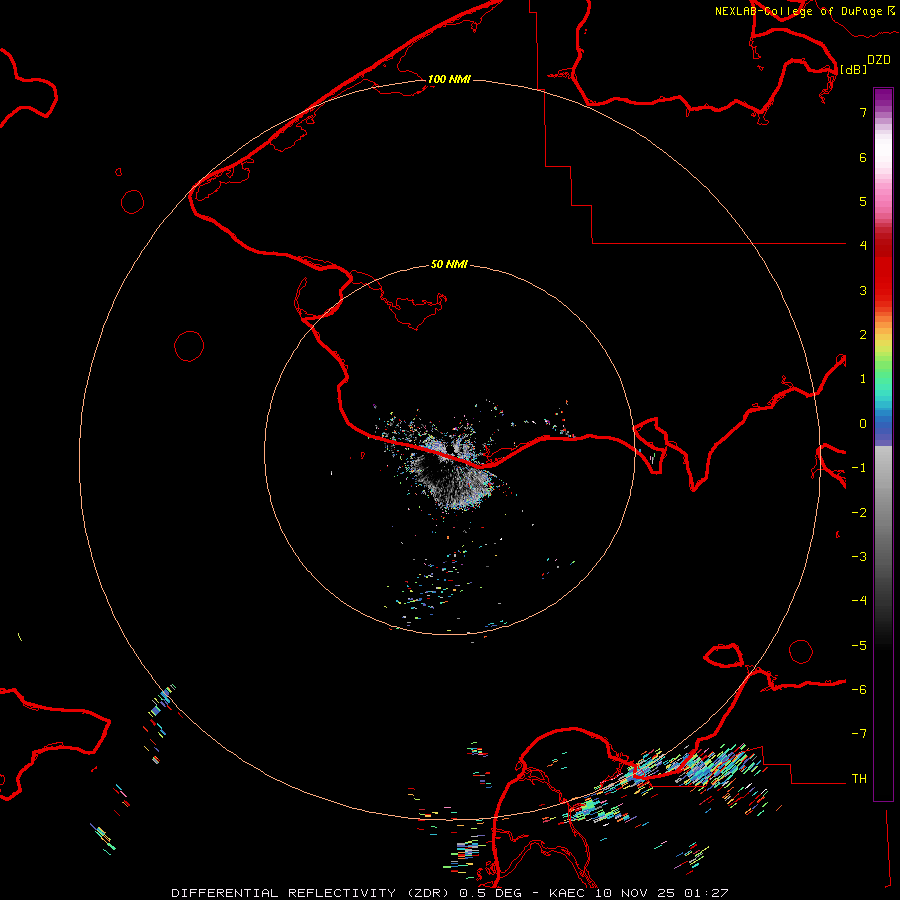Click the DZD product label
This screenshot has height=900, width=900.
(x=879, y=59)
